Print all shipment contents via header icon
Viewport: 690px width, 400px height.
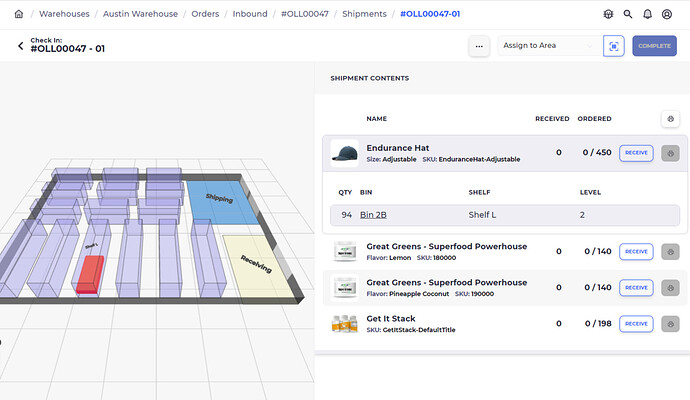pos(670,119)
